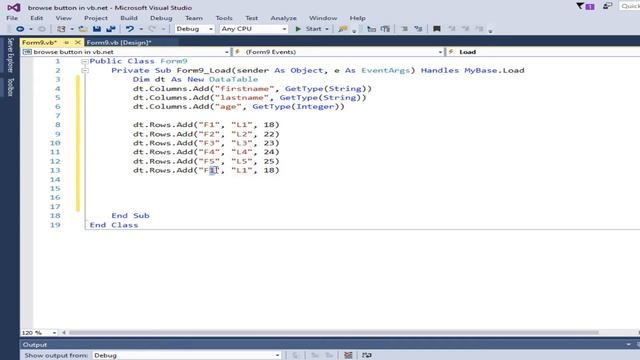Click the "firstname" string on line 4
Viewport: 640px width, 360px height.
[x=244, y=89]
